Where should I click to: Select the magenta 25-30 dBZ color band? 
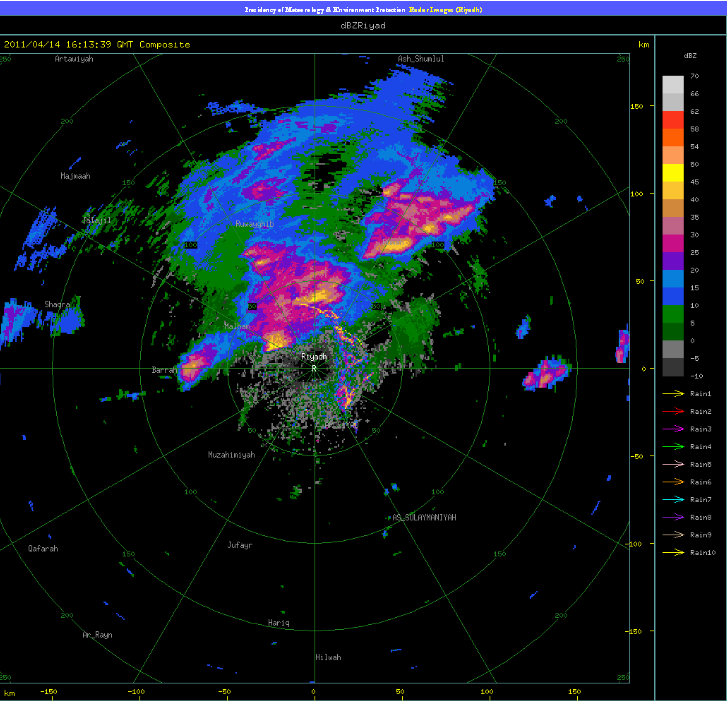(x=673, y=243)
